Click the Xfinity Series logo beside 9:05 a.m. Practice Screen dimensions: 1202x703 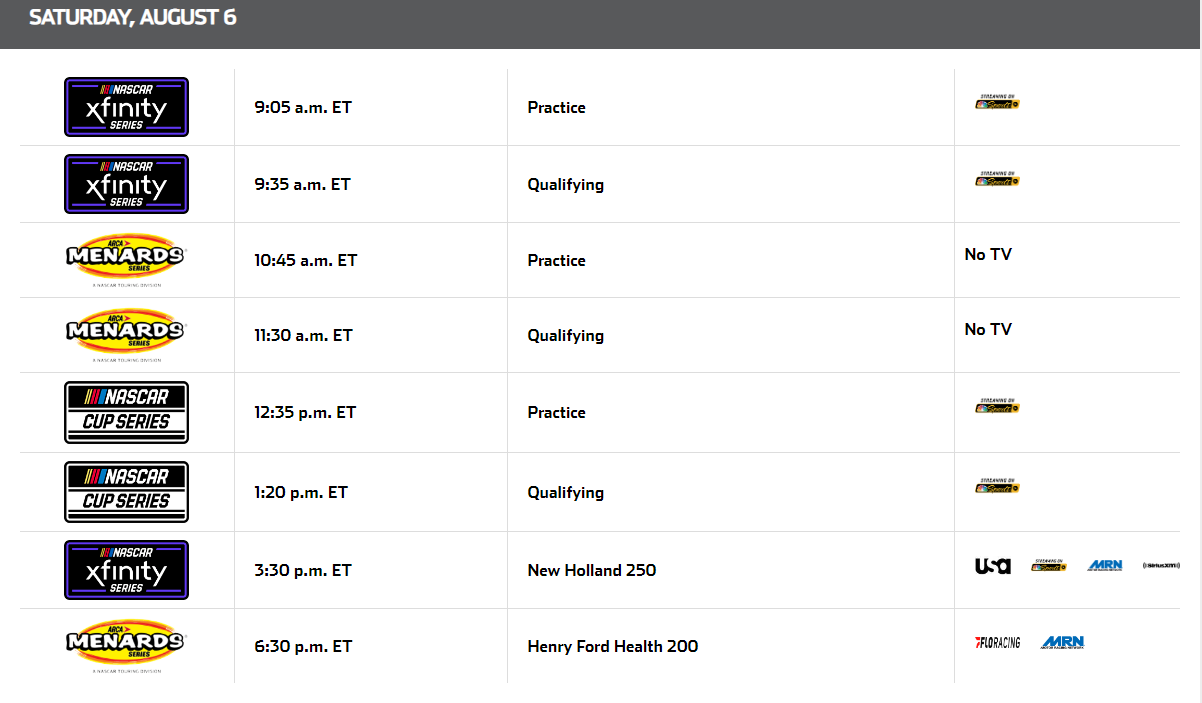pos(126,107)
